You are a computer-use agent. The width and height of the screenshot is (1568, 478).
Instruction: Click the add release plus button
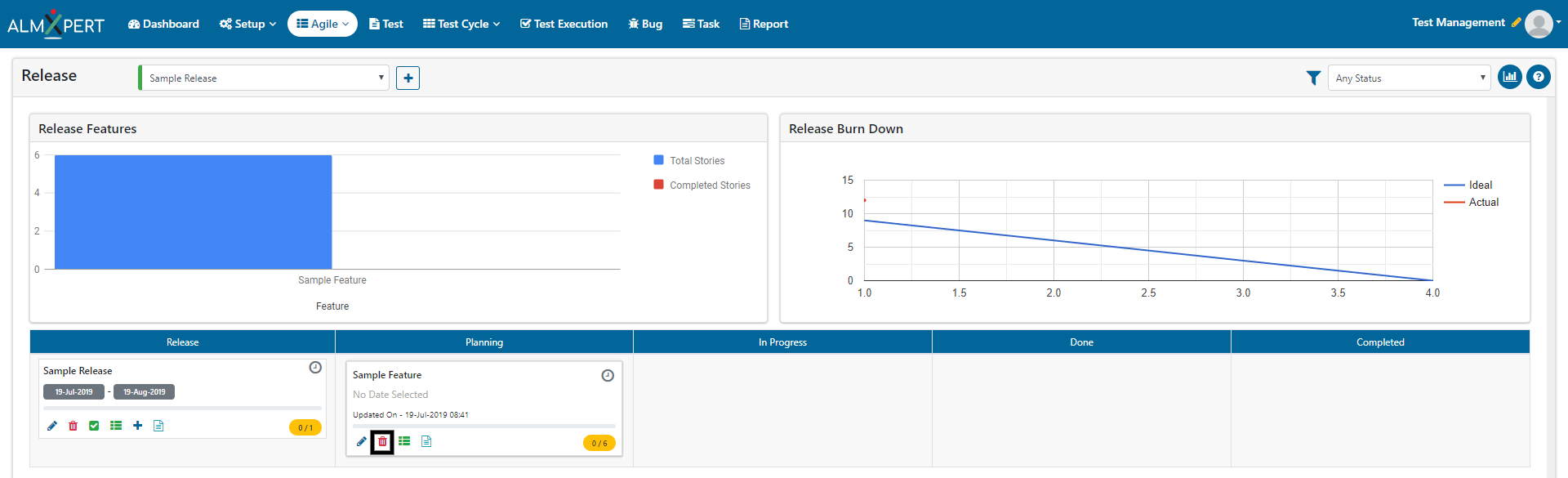pyautogui.click(x=408, y=78)
